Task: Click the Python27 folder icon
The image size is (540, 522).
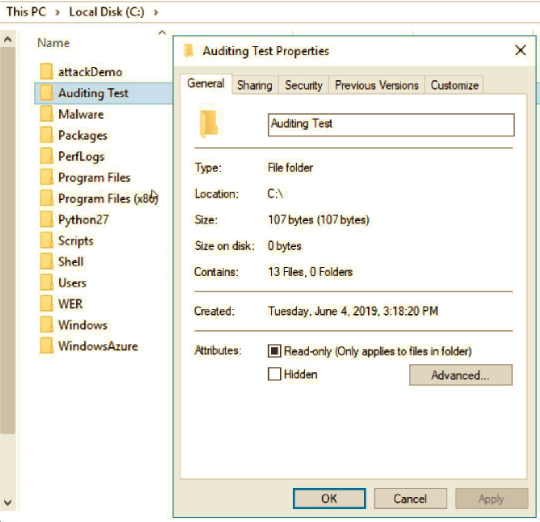Action: pyautogui.click(x=46, y=219)
